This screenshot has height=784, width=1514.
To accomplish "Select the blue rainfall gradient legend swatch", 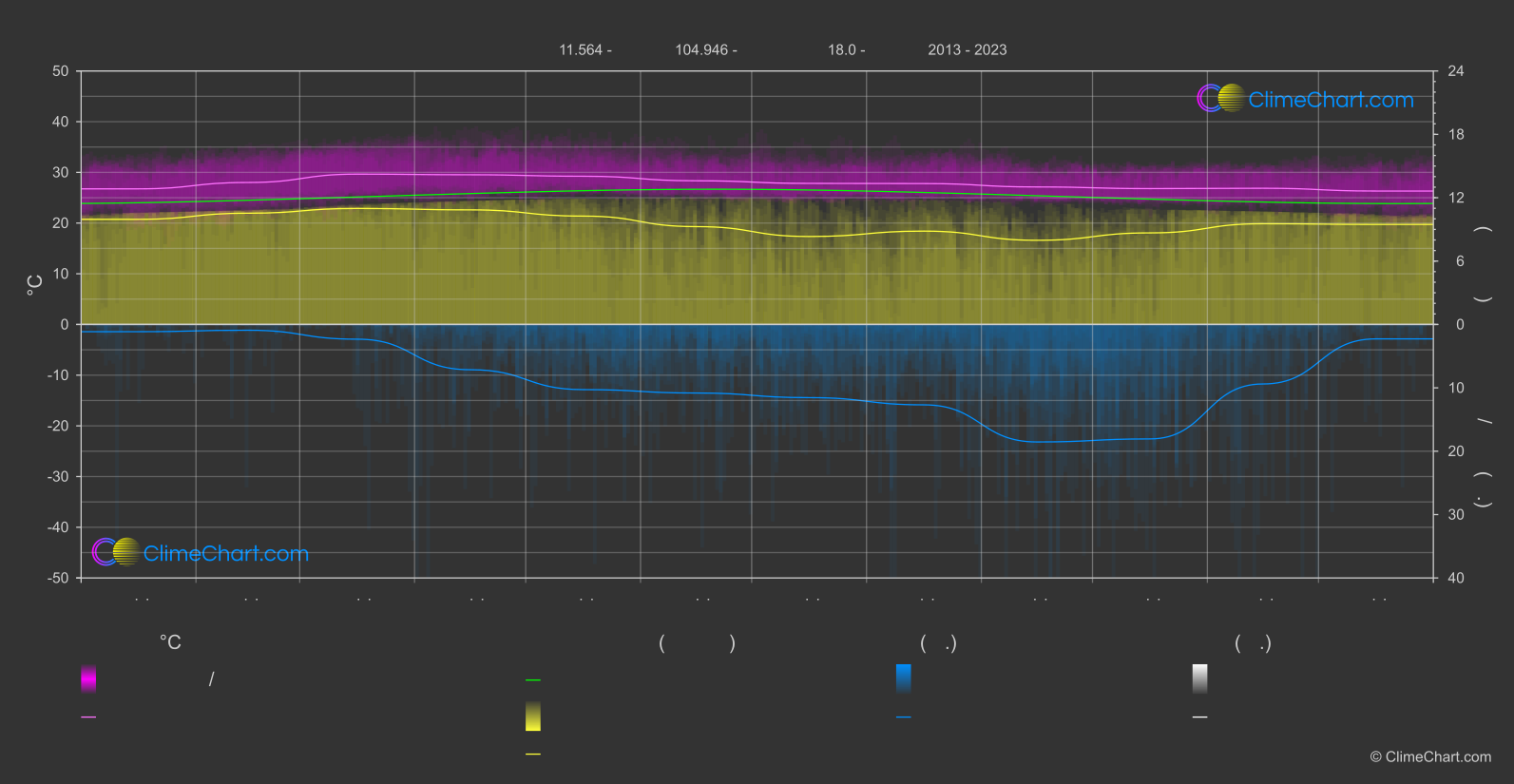I will [904, 679].
